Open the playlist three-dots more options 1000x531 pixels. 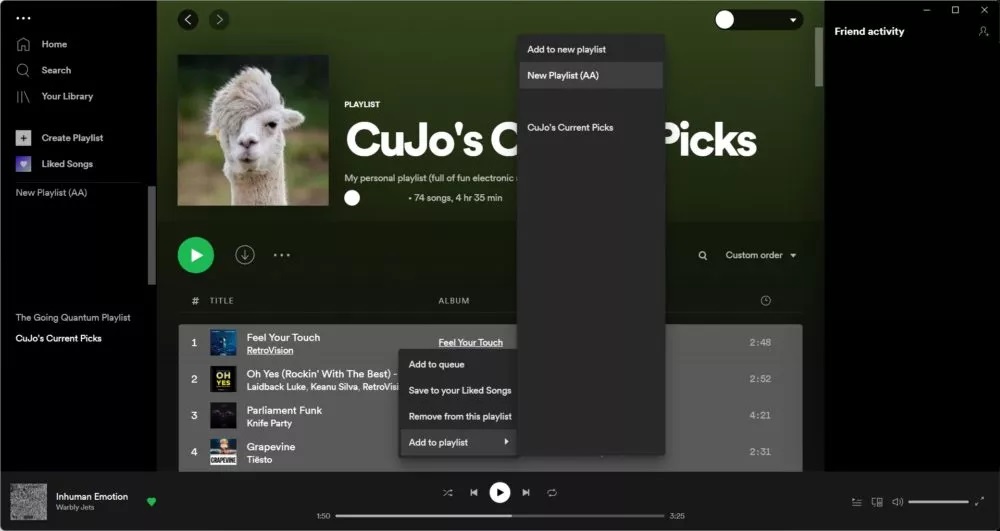282,255
